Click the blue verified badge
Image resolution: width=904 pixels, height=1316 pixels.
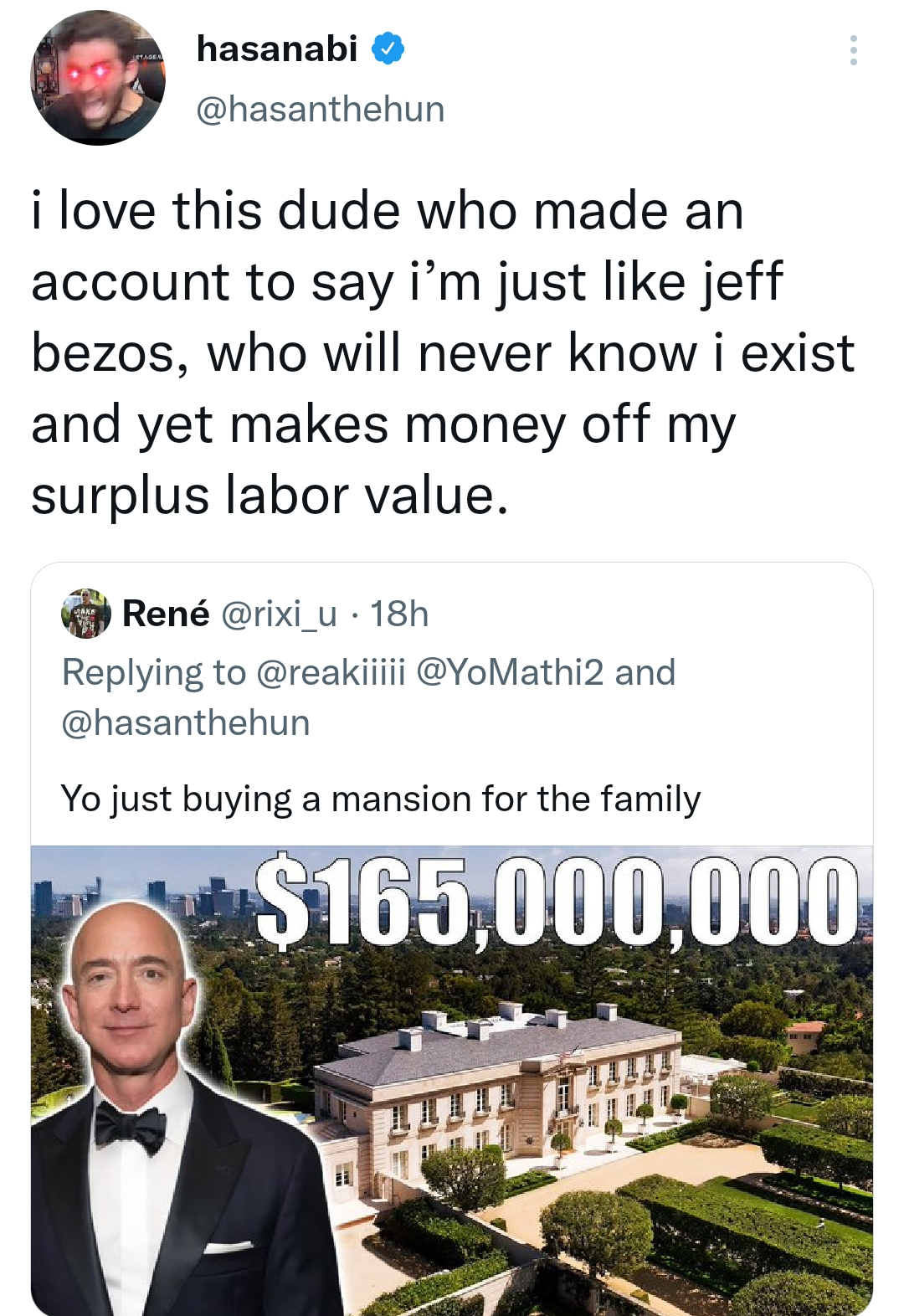pos(388,49)
